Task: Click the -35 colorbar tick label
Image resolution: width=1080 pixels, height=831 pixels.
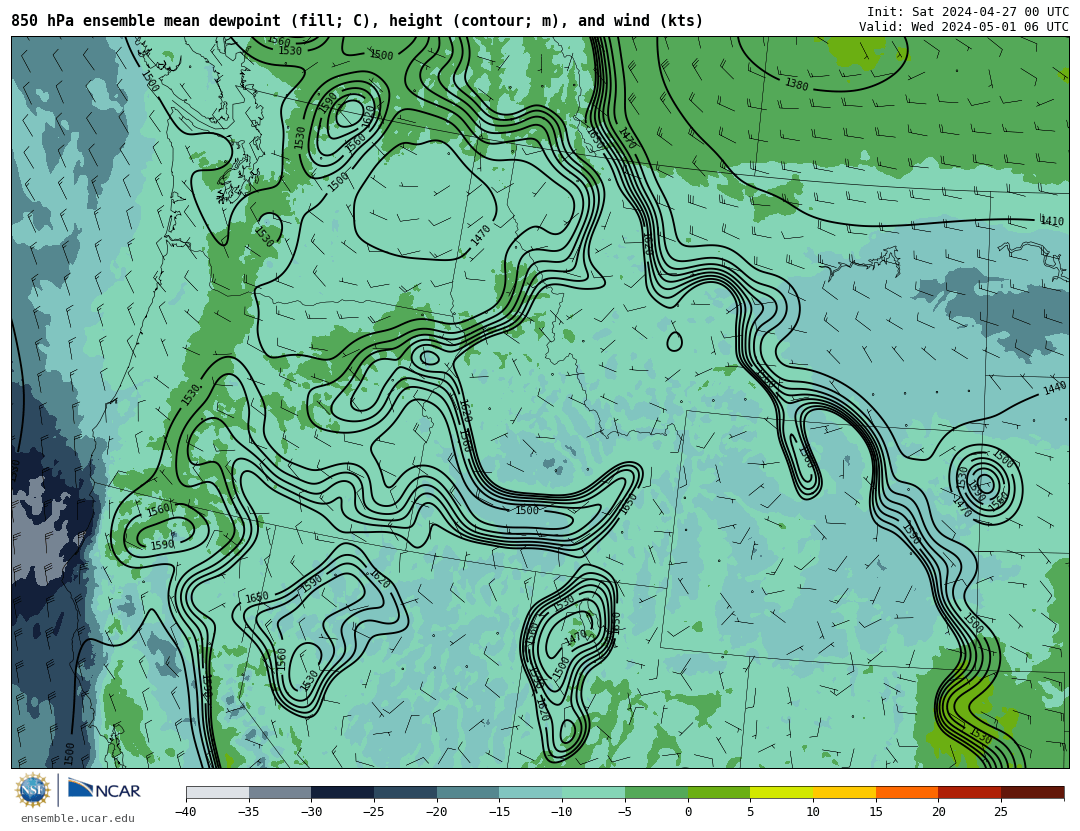Action: pyautogui.click(x=248, y=812)
